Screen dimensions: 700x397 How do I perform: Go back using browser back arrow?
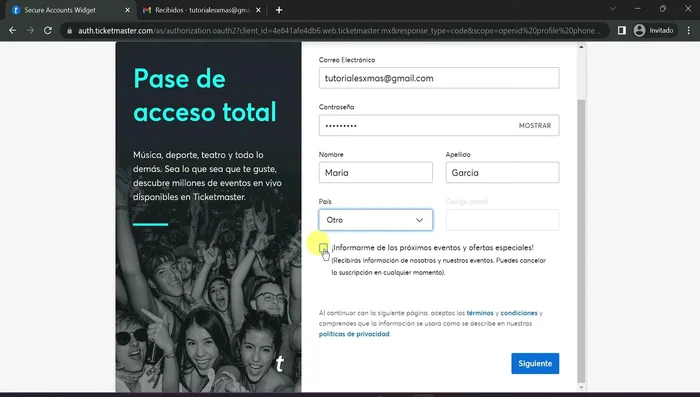coord(12,30)
